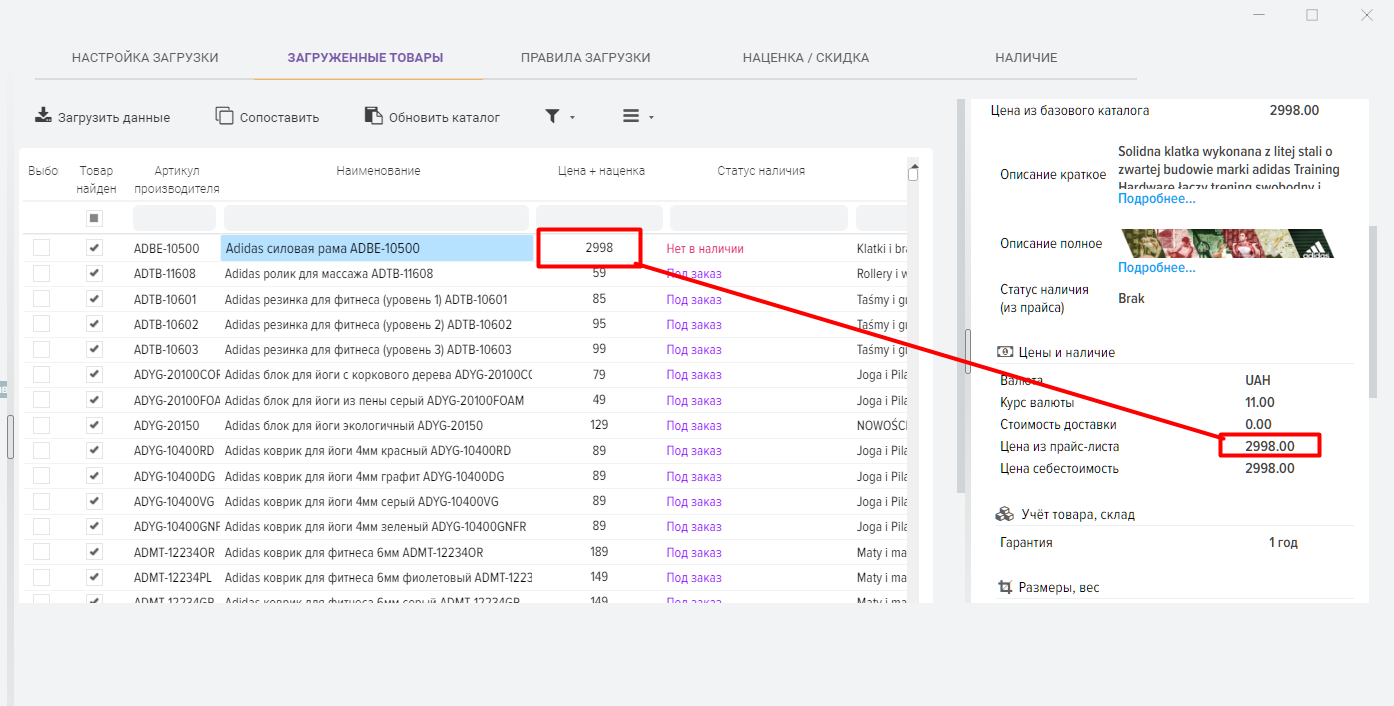
Task: Switch to the НАЦЕНКА / СКИДКА tab
Action: pyautogui.click(x=805, y=57)
